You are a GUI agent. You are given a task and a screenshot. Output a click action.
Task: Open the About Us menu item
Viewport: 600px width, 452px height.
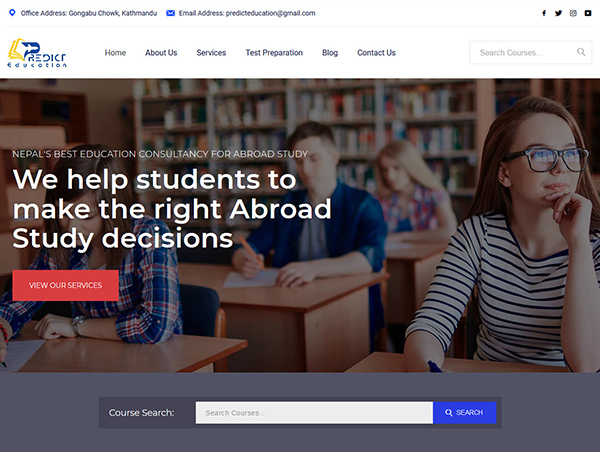(x=161, y=53)
